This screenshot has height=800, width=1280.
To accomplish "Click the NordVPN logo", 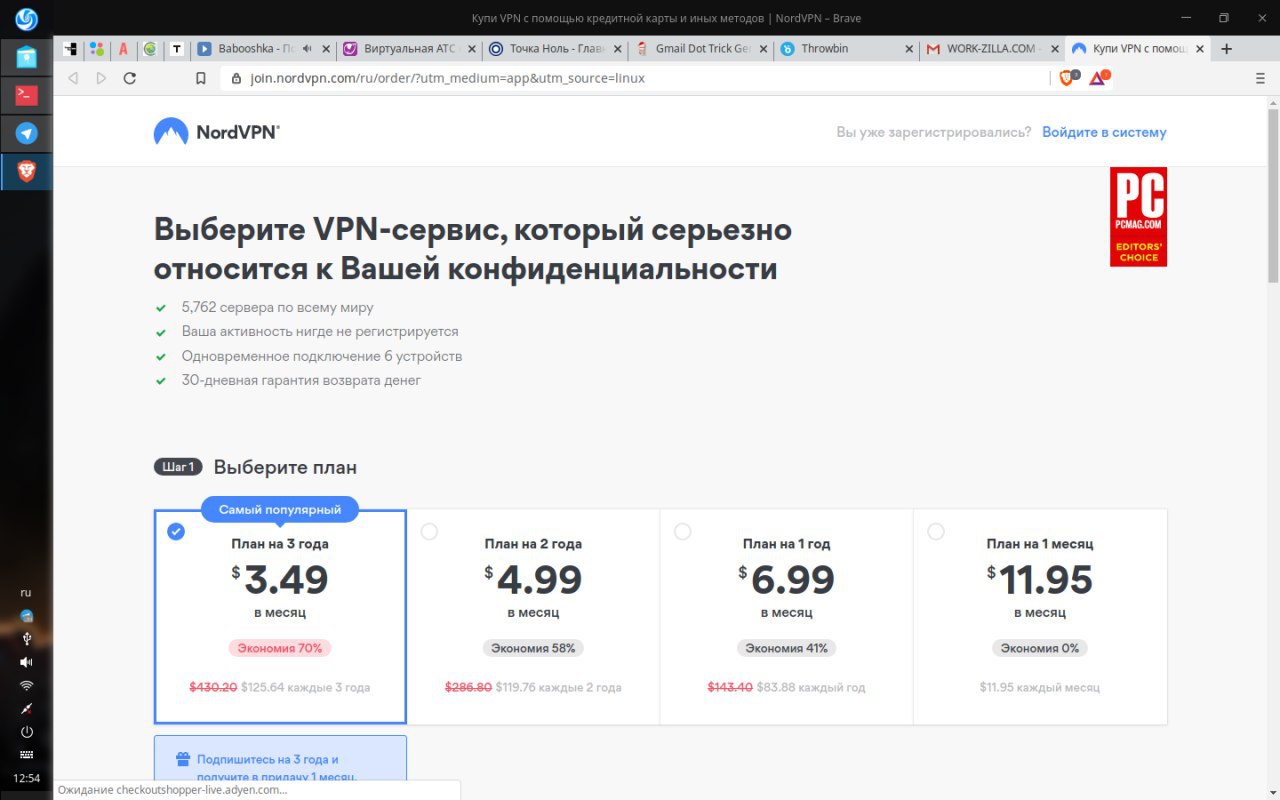I will [x=216, y=131].
